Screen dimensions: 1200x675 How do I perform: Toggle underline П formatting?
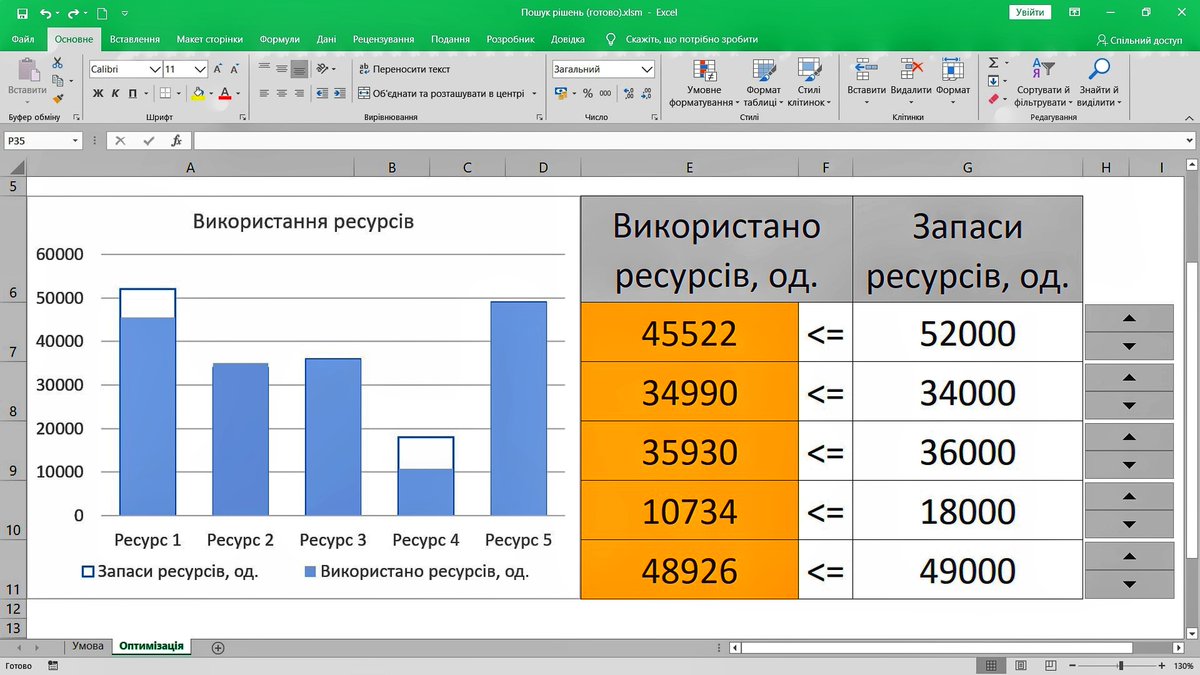[x=132, y=93]
